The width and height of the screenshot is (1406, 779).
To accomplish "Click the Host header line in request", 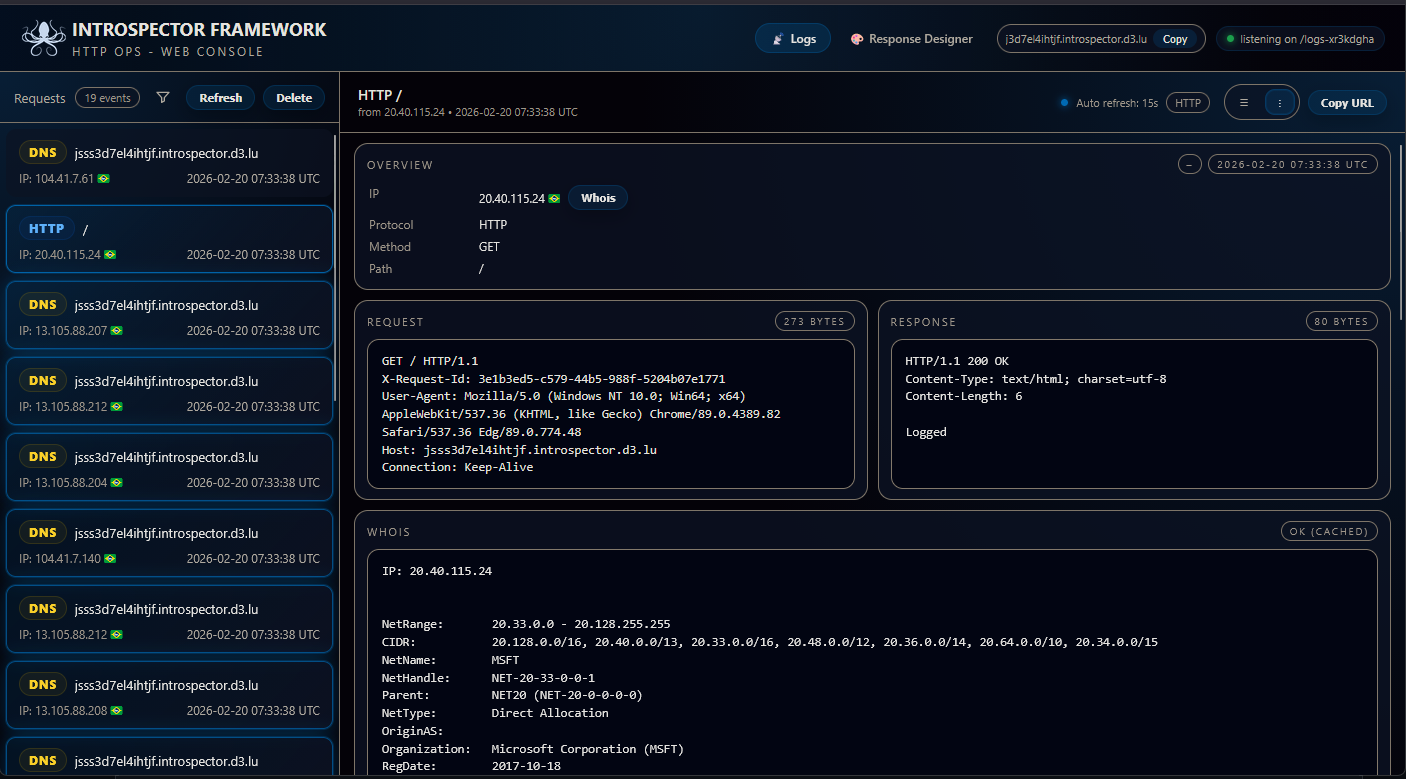I will [x=519, y=450].
